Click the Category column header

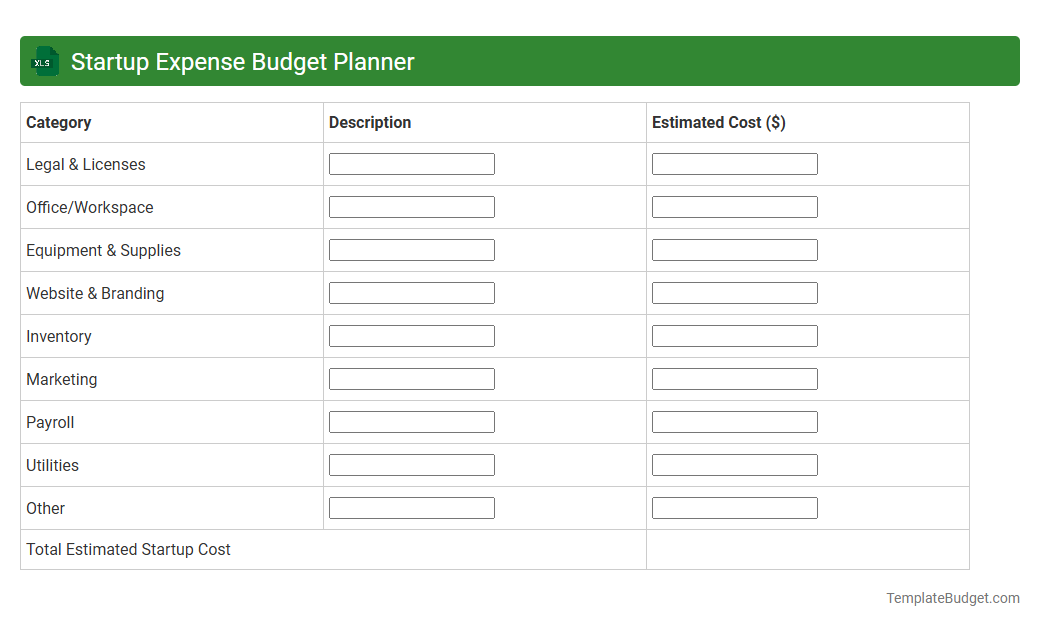(58, 122)
